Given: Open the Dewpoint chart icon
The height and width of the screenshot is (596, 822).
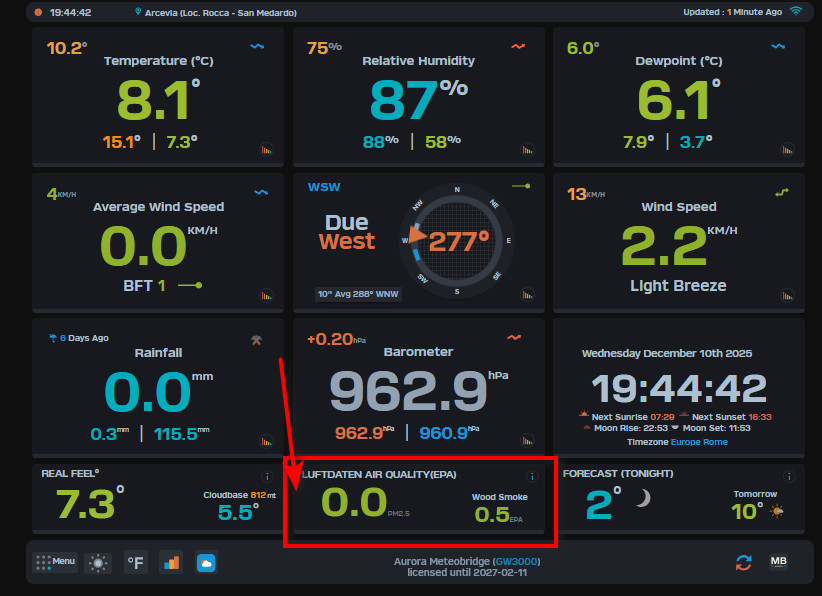Looking at the screenshot, I should (787, 150).
